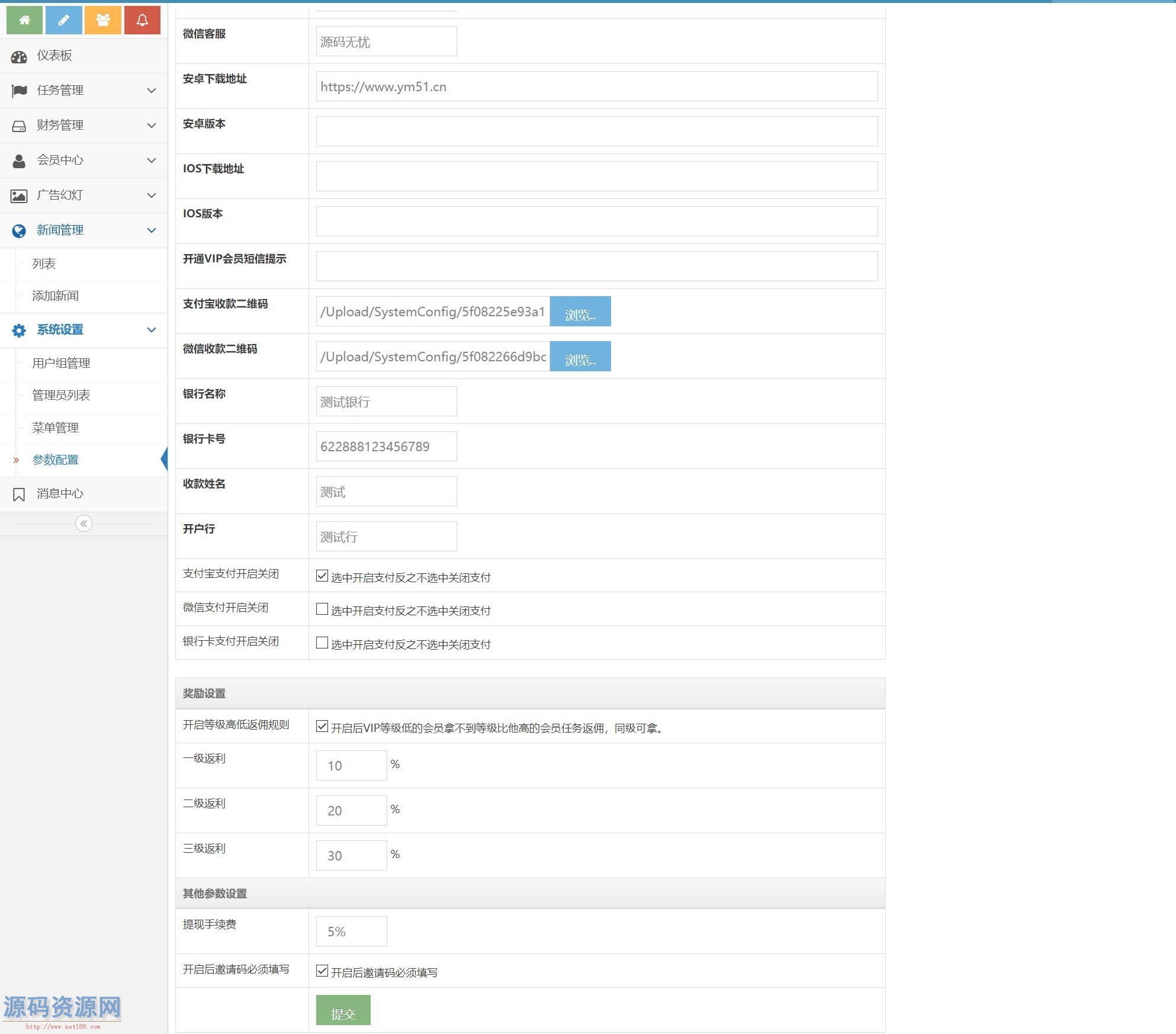Click the red bell notification icon
1176x1034 pixels.
[142, 20]
